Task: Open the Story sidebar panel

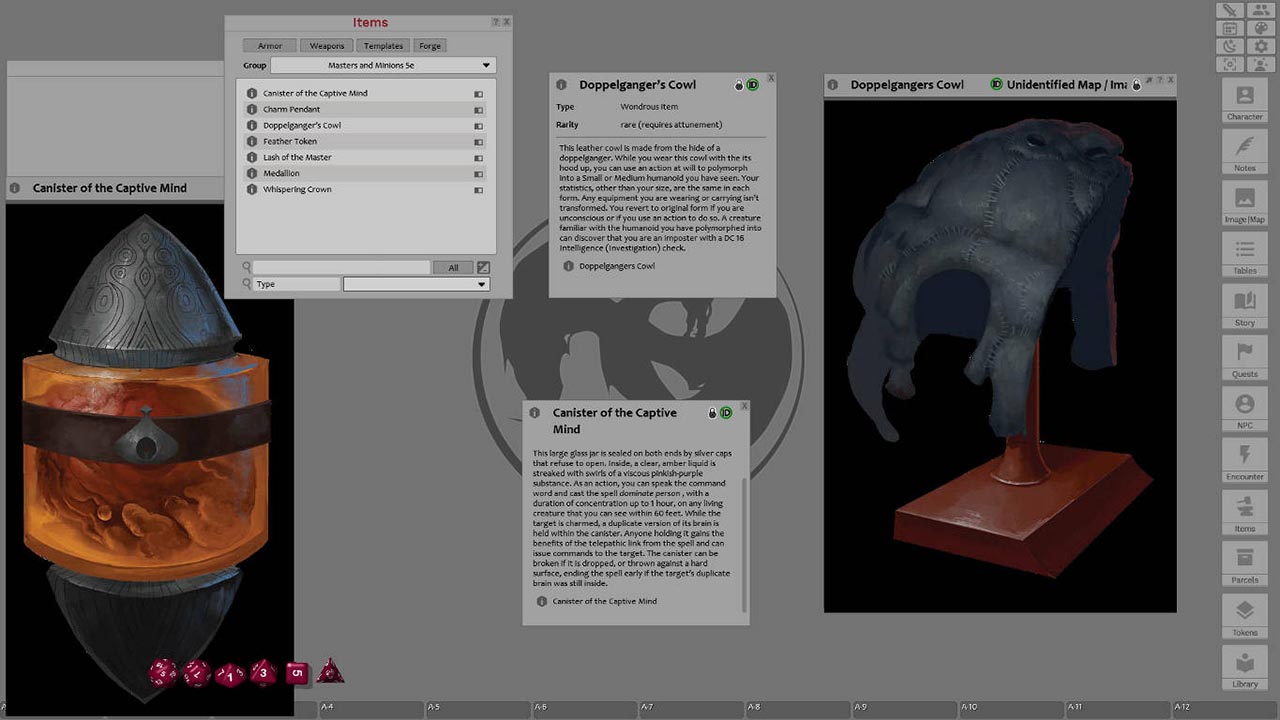Action: pyautogui.click(x=1244, y=310)
